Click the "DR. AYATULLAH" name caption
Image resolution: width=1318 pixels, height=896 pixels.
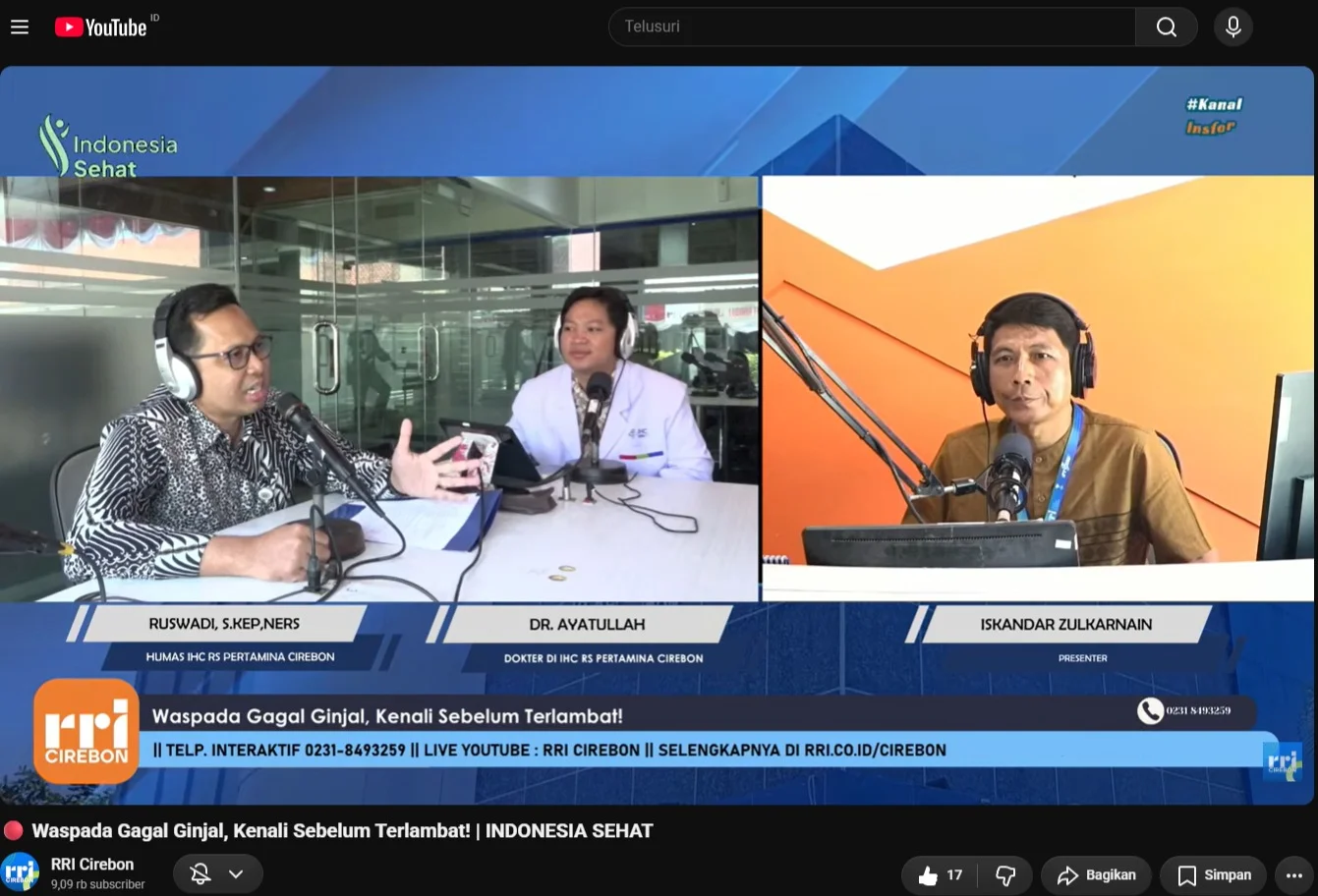587,624
